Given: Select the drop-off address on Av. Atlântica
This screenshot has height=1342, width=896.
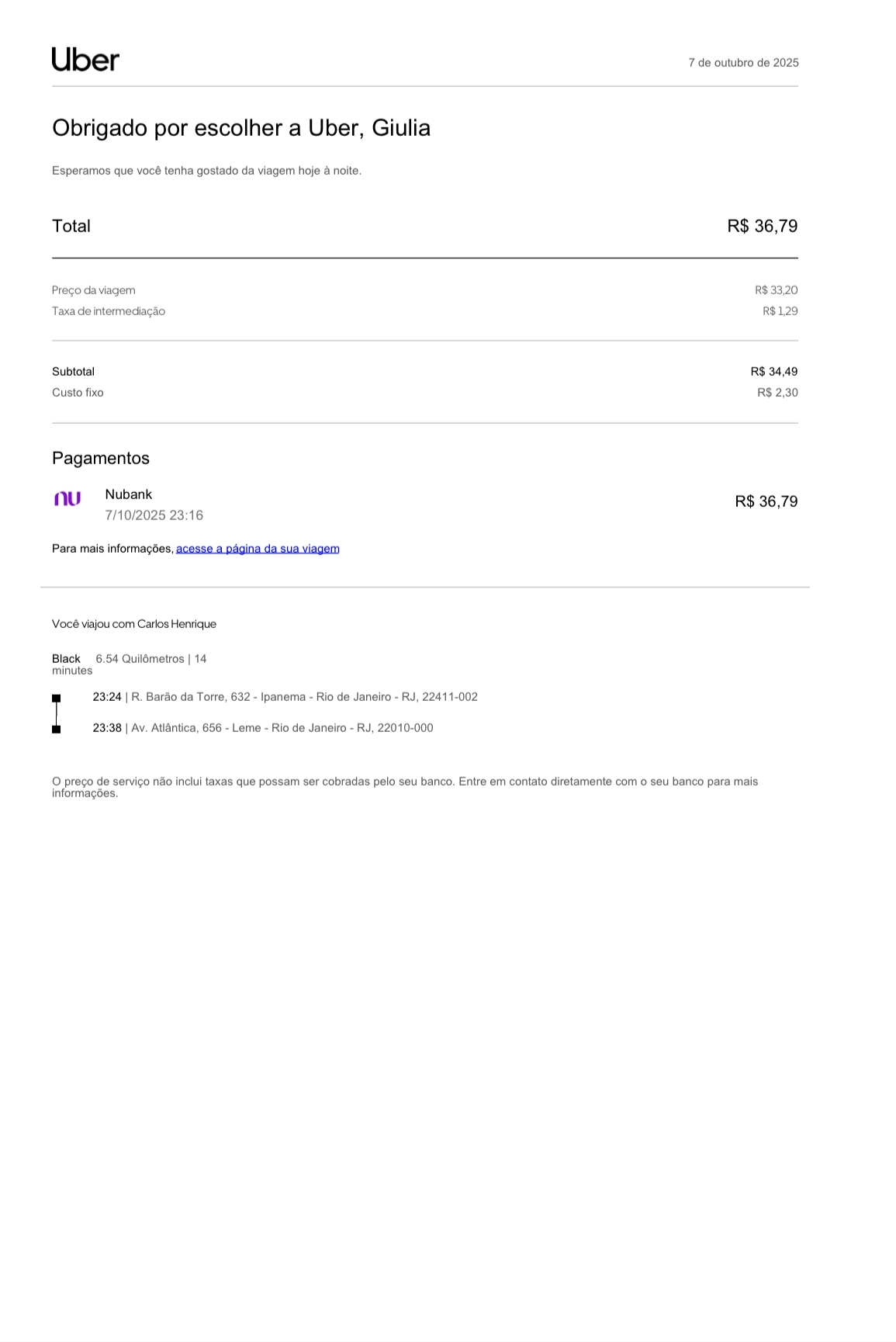Looking at the screenshot, I should point(282,728).
